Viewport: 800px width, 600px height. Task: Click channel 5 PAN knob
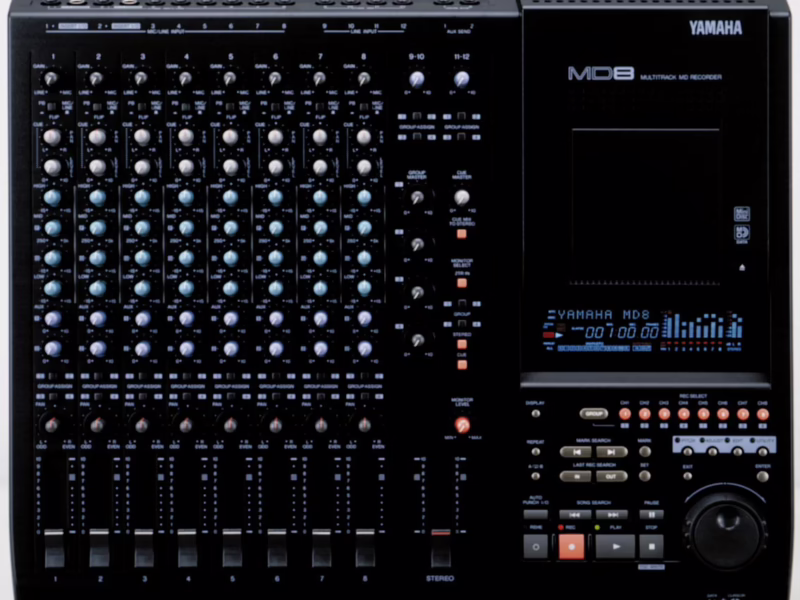(231, 424)
